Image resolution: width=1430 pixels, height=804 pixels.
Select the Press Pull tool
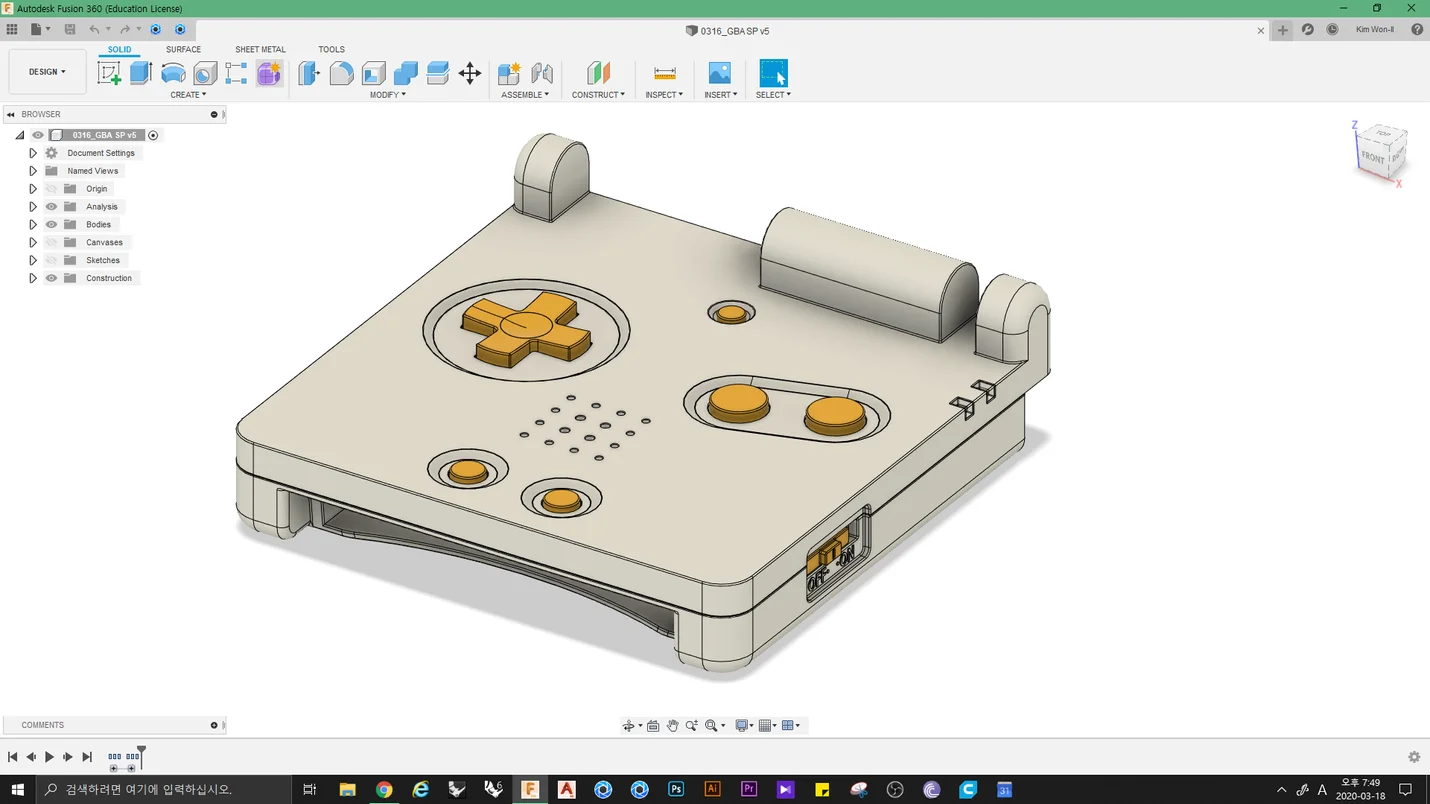[309, 73]
